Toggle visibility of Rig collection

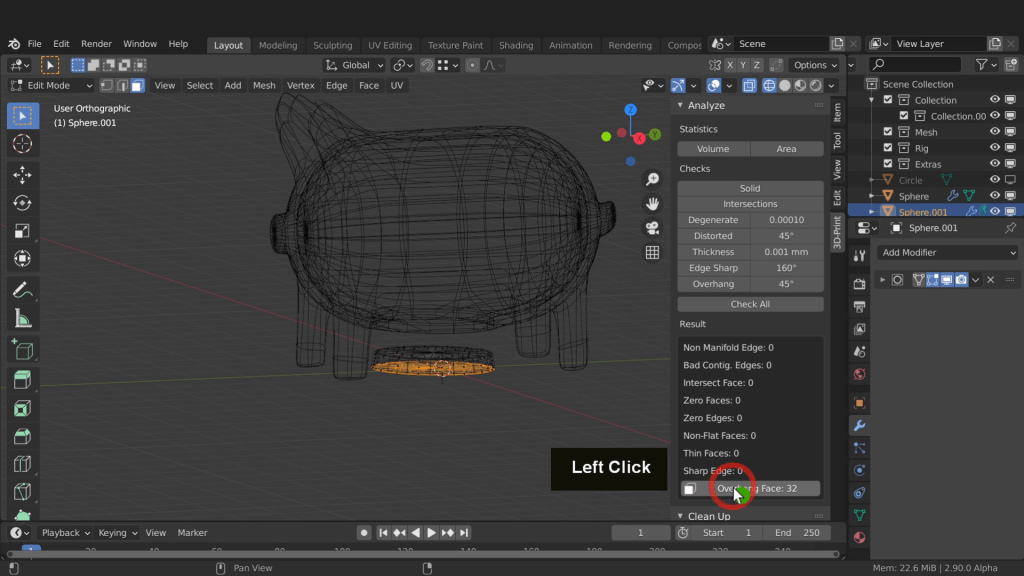(x=995, y=148)
